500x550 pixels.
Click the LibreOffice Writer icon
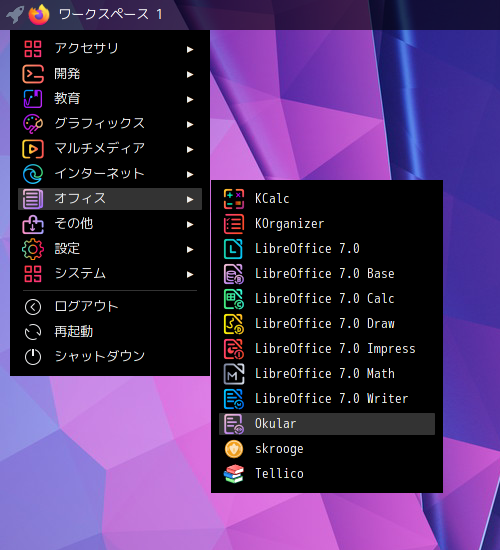point(234,399)
